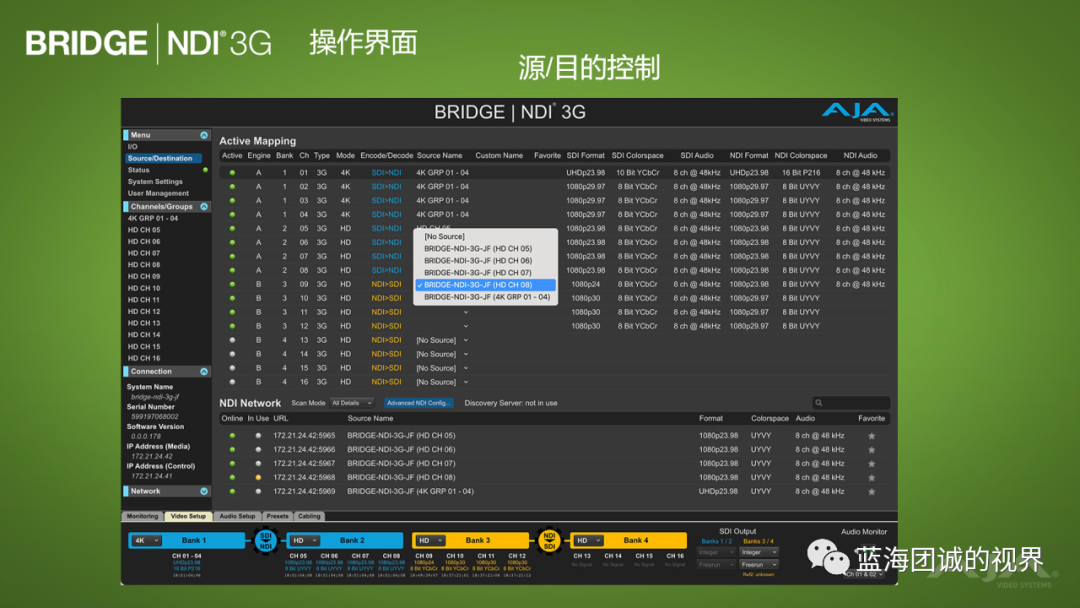1080x608 pixels.
Task: Click the magnifier icon in NDI Network search
Action: point(818,403)
